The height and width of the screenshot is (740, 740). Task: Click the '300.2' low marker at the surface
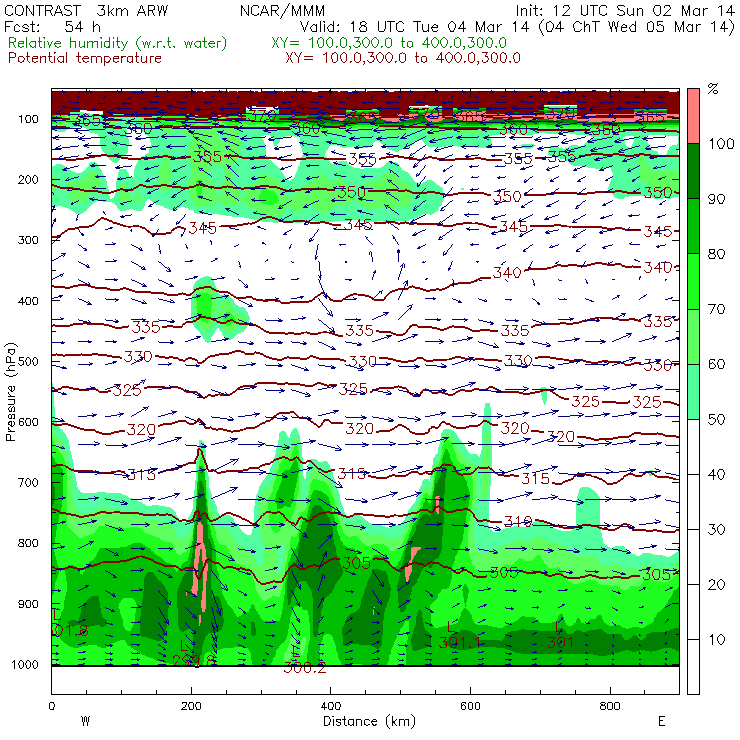pyautogui.click(x=304, y=667)
